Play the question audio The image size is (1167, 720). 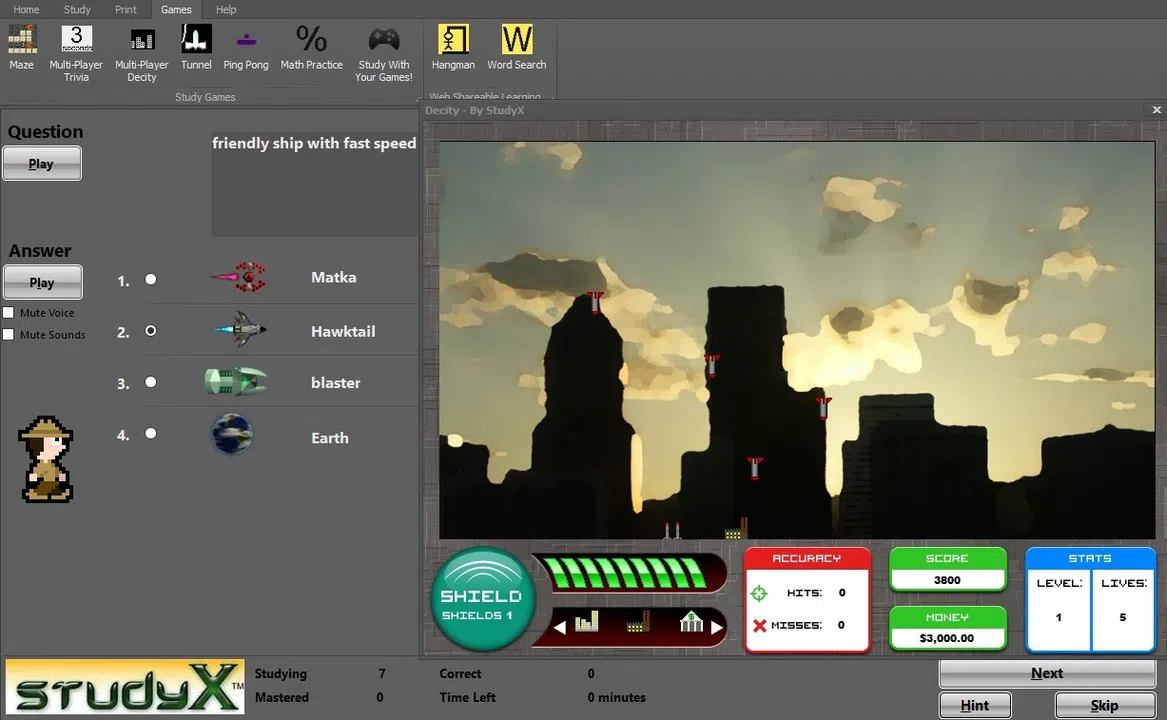click(x=42, y=162)
